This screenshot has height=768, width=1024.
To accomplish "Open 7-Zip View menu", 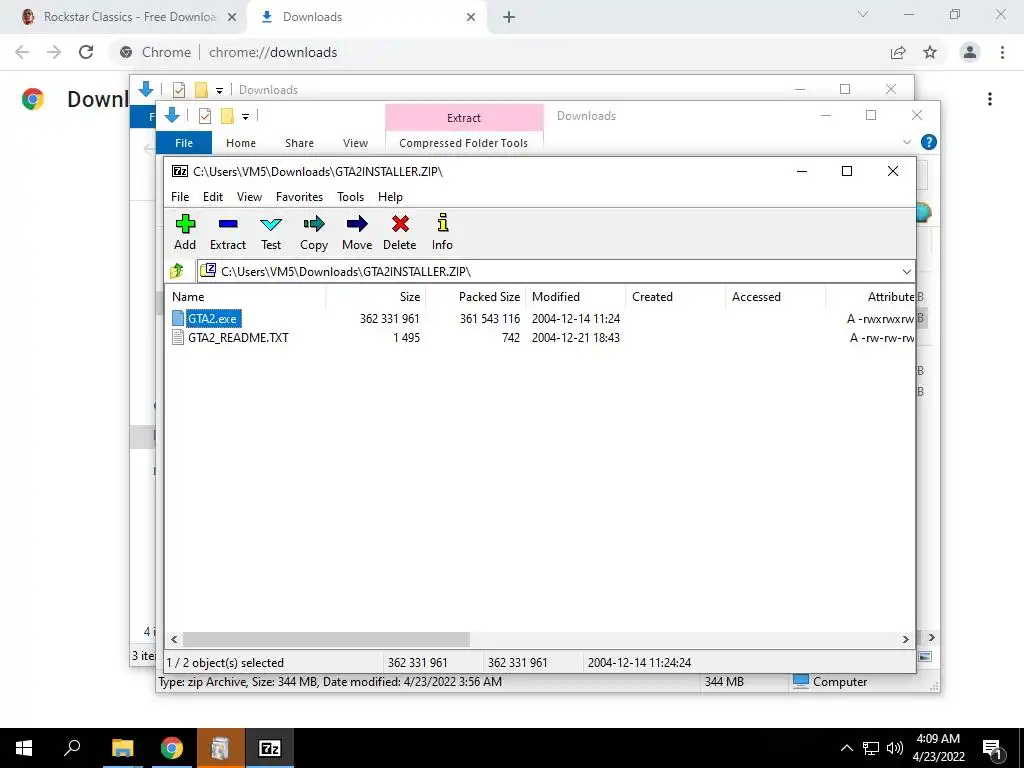I will point(249,197).
